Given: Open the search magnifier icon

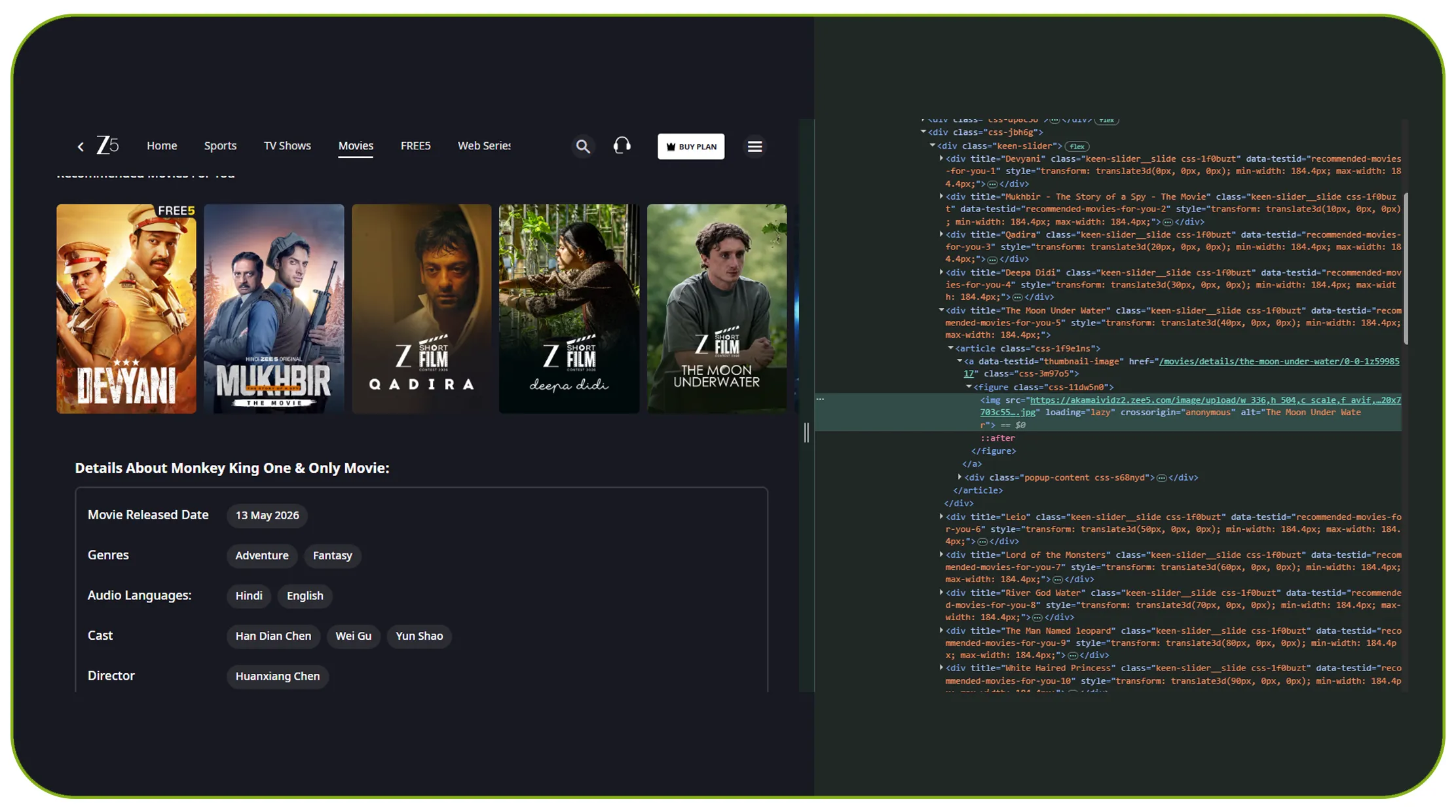Looking at the screenshot, I should pyautogui.click(x=583, y=146).
